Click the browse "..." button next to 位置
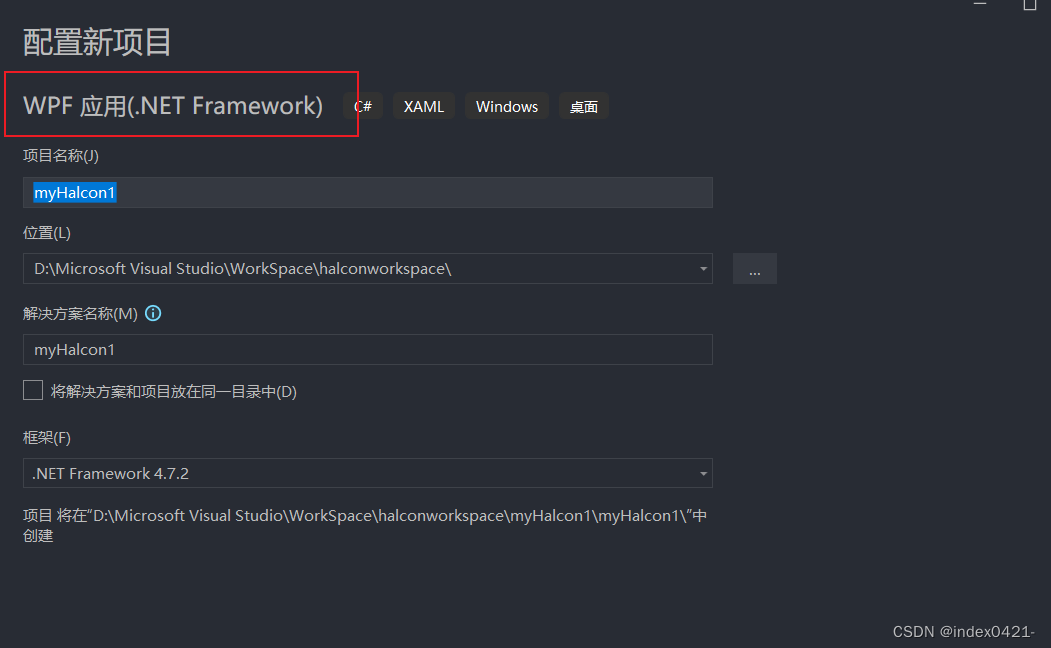1051x648 pixels. point(754,268)
